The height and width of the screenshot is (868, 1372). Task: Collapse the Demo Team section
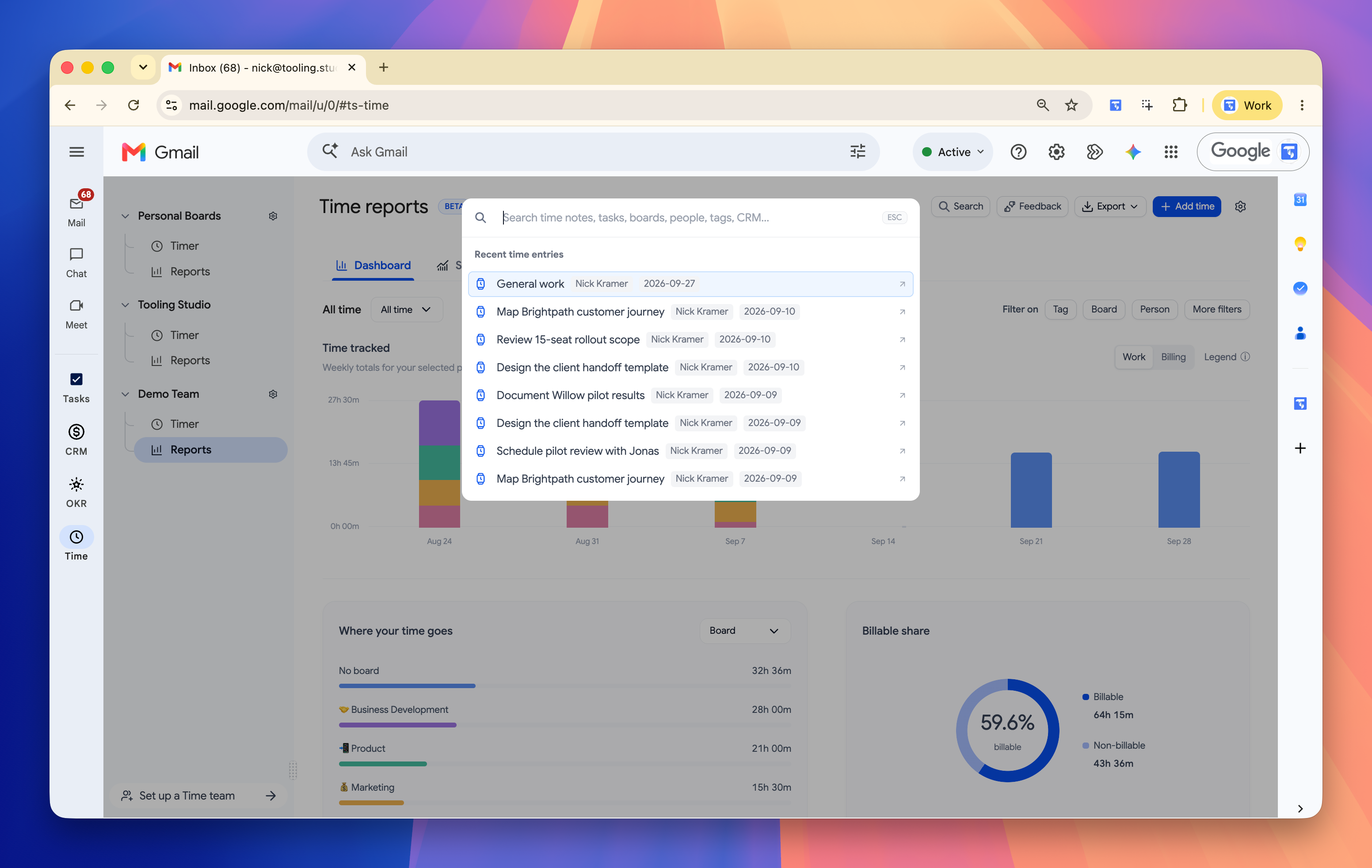coord(126,394)
